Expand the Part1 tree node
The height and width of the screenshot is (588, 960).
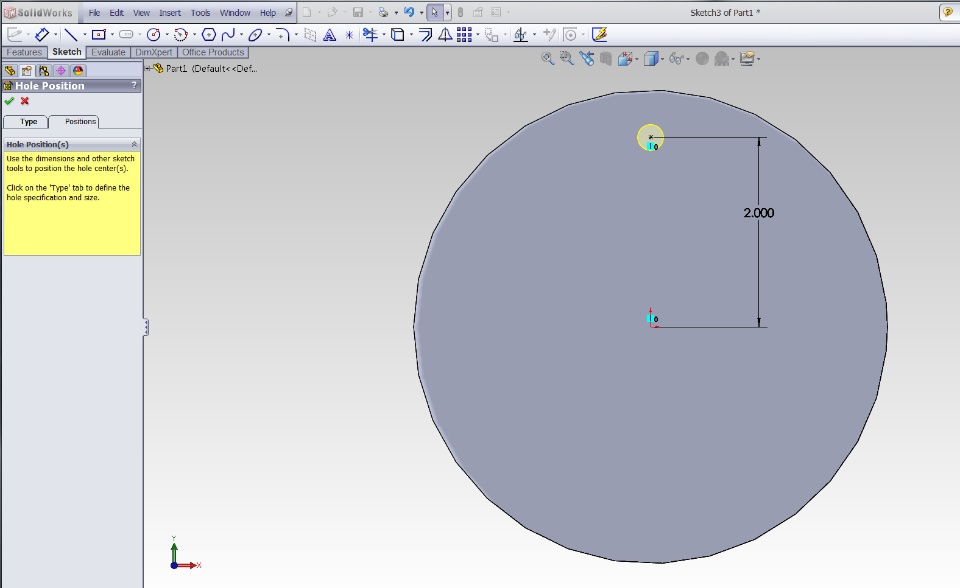point(148,69)
